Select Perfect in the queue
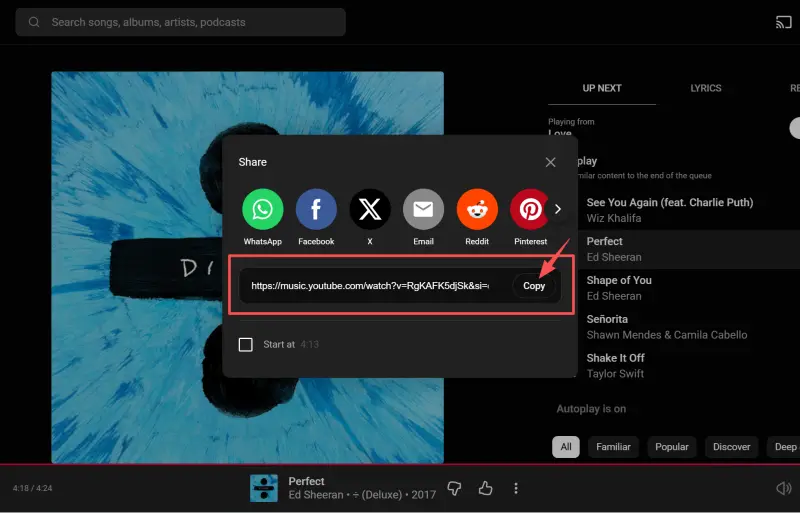The width and height of the screenshot is (800, 513). 689,249
